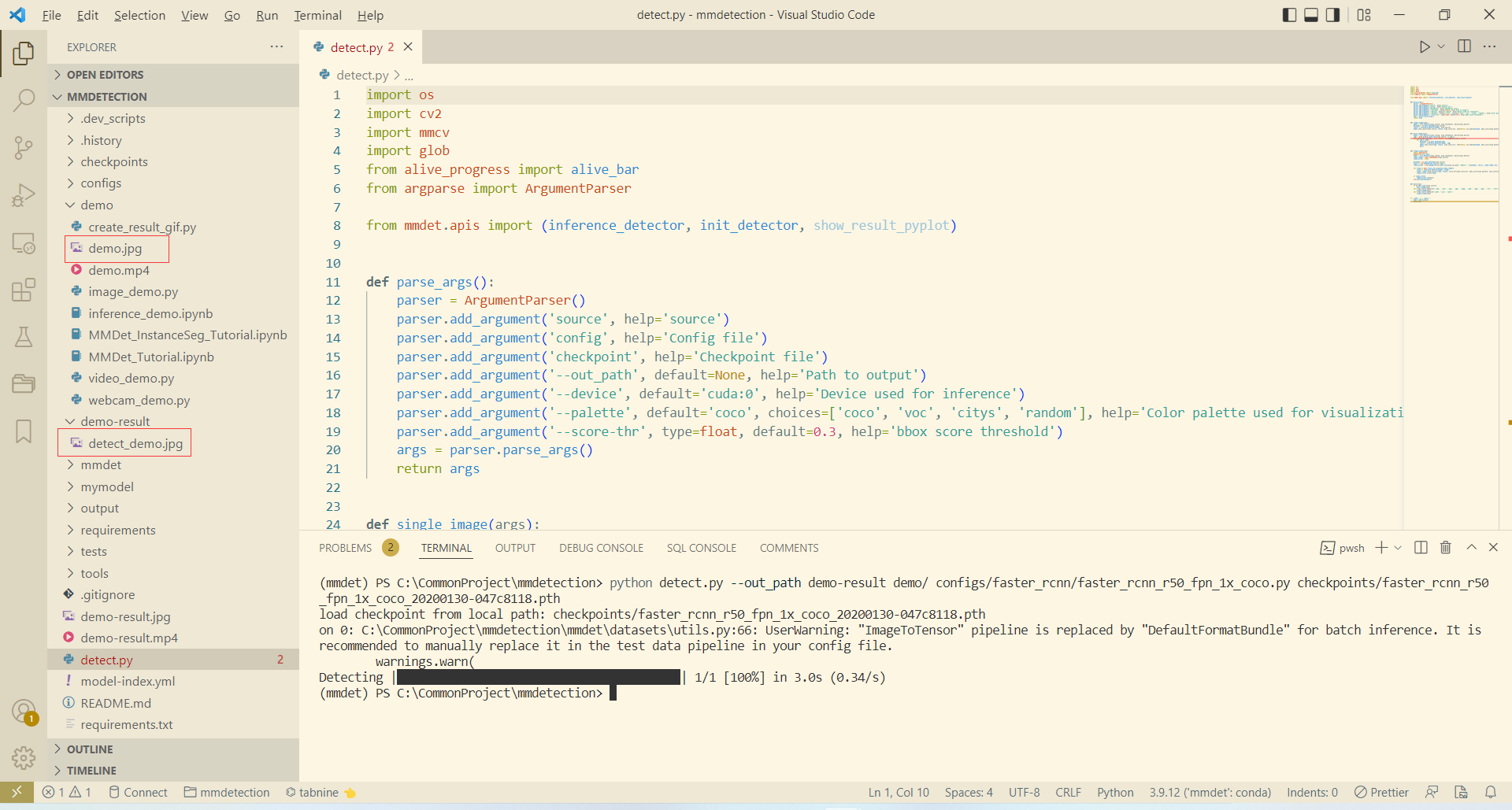Open the remote window indicator
Viewport: 1512px width, 810px height.
coord(17,792)
